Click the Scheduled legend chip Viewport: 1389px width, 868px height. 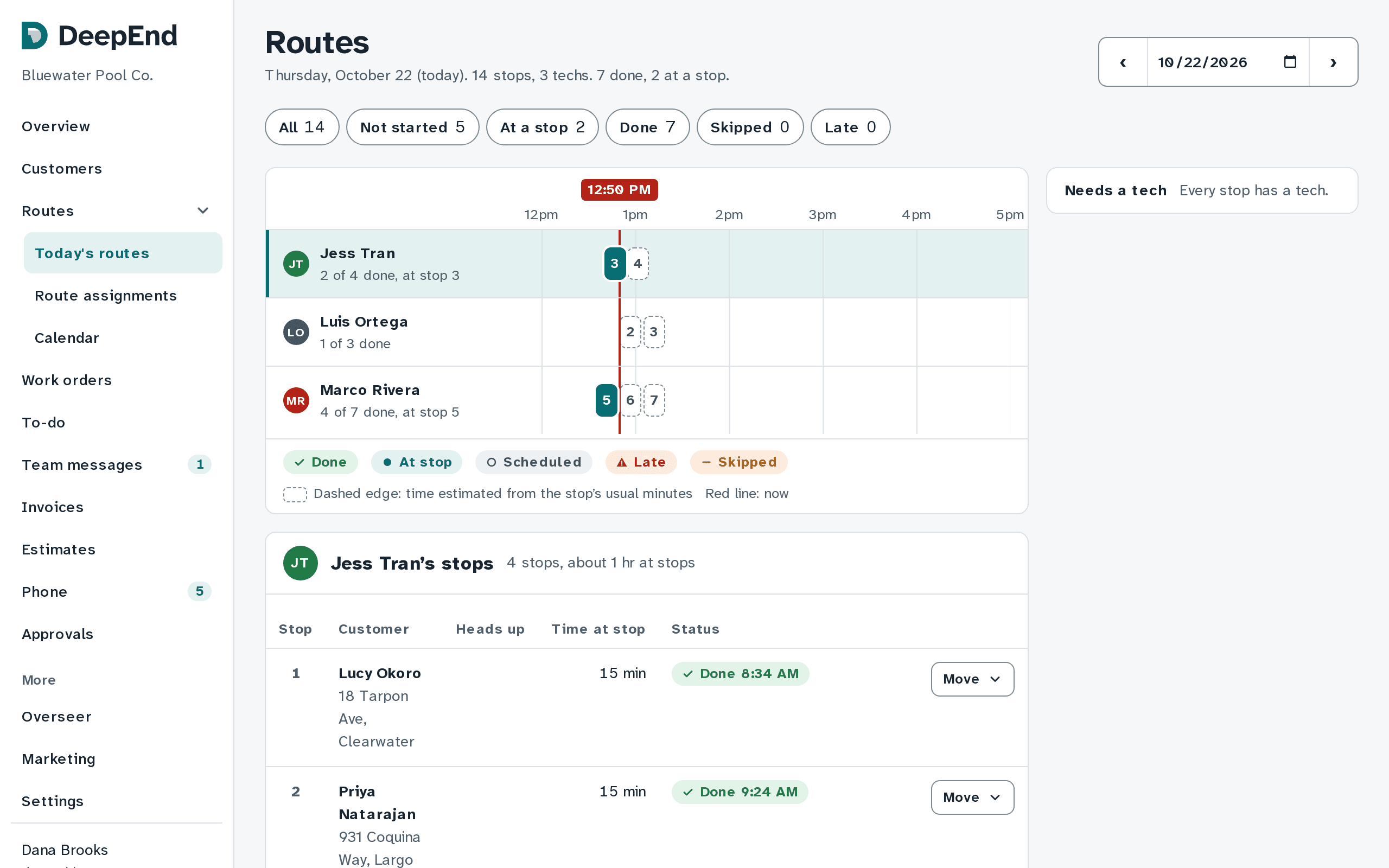tap(534, 462)
